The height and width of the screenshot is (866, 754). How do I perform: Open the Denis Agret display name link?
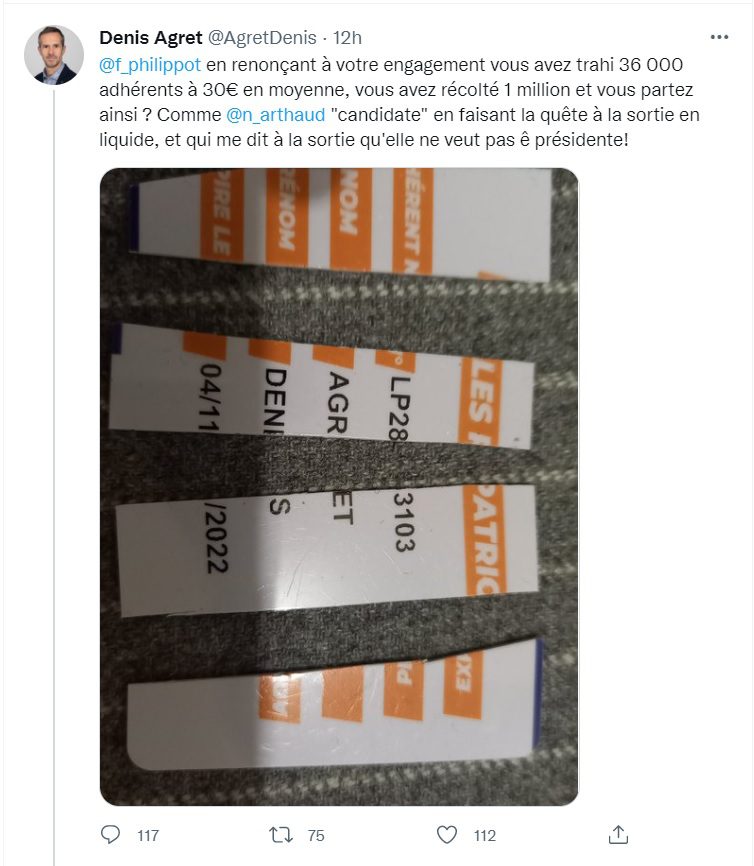pyautogui.click(x=151, y=38)
